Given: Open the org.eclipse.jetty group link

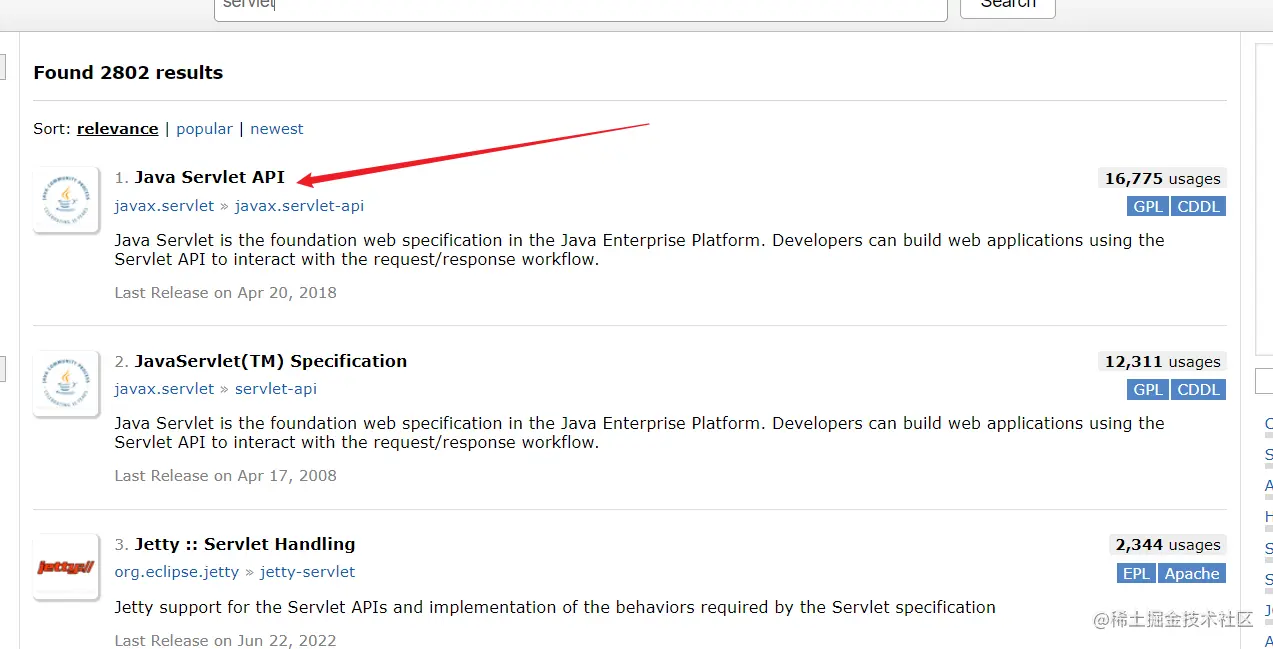Looking at the screenshot, I should tap(177, 572).
